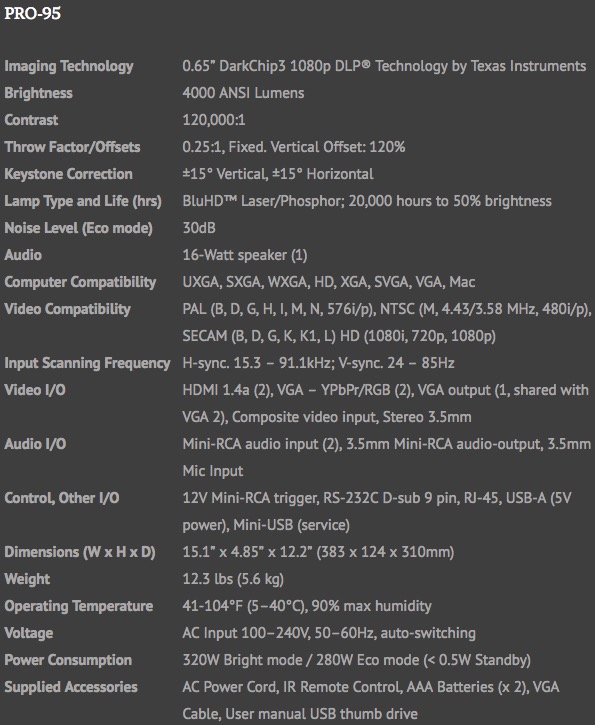
Task: Select the Keystone Correction label
Action: [68, 174]
